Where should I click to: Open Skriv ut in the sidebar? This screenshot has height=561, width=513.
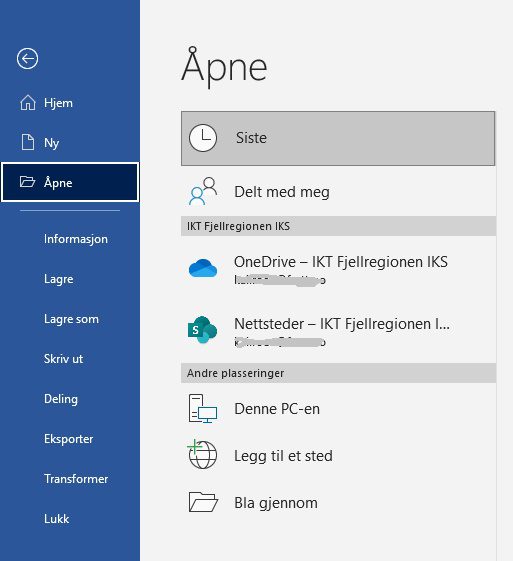coord(70,359)
